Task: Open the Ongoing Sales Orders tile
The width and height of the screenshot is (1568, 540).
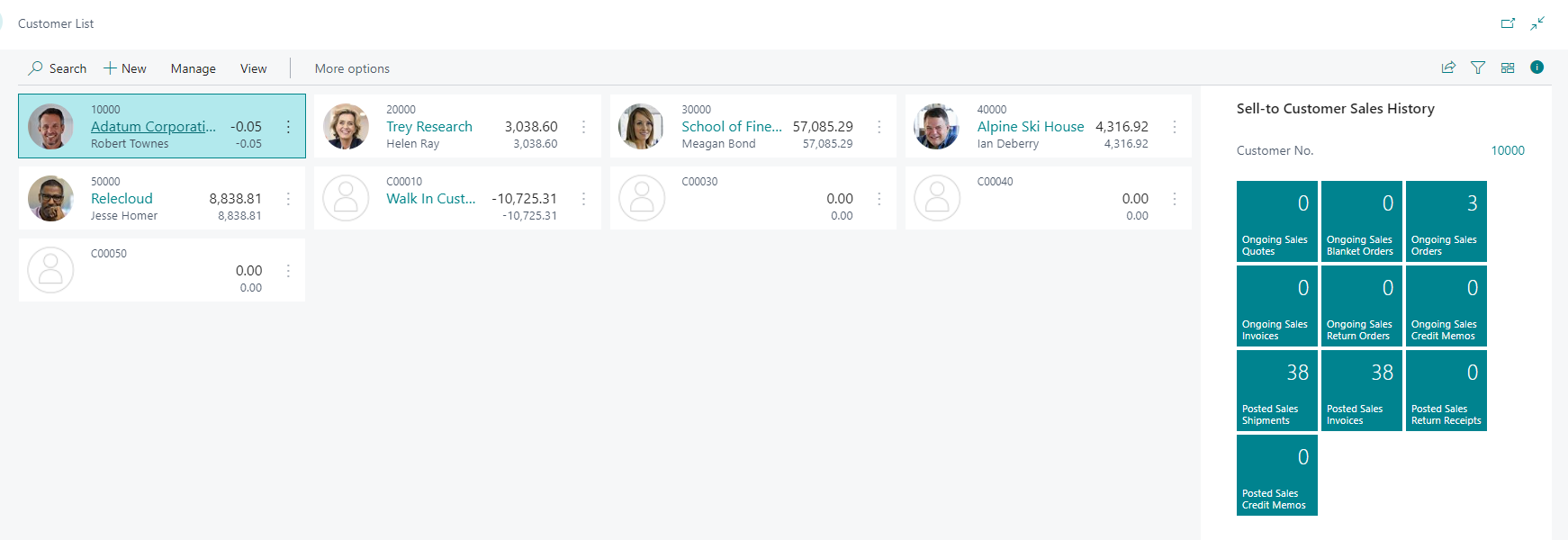Action: point(1446,221)
